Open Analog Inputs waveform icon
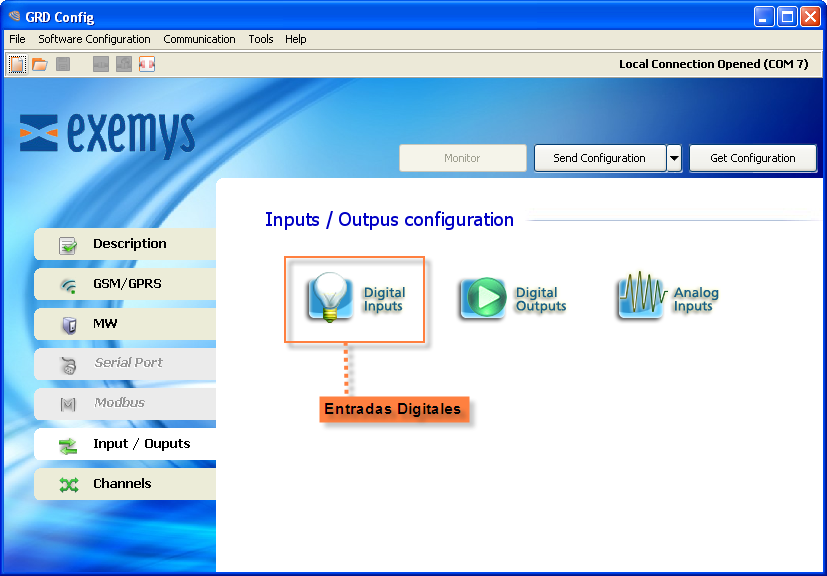Viewport: 827px width, 576px height. [641, 296]
